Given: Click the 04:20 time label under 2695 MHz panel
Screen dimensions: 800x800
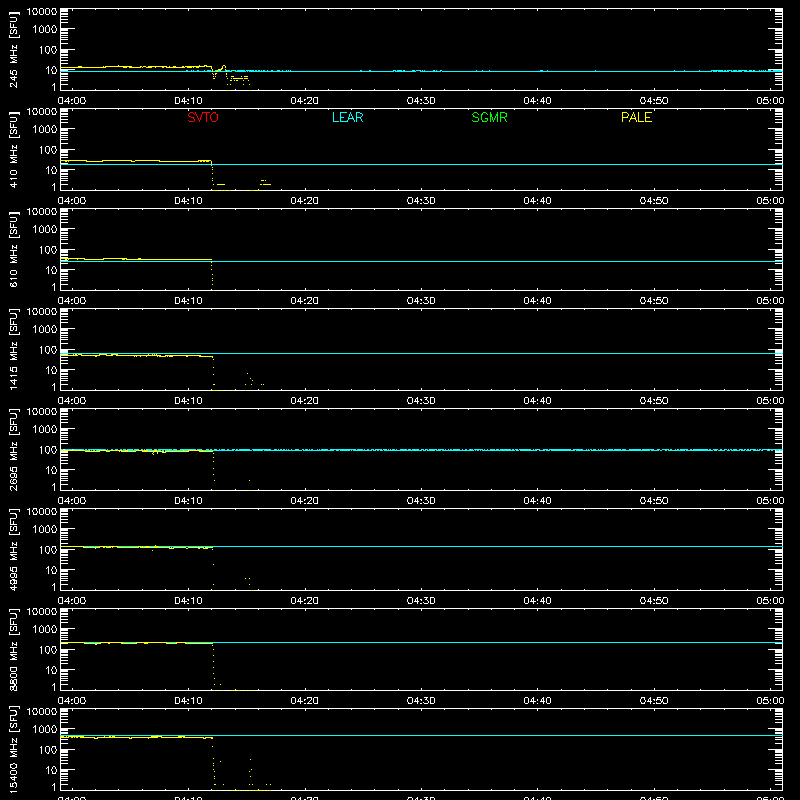Looking at the screenshot, I should pos(305,501).
